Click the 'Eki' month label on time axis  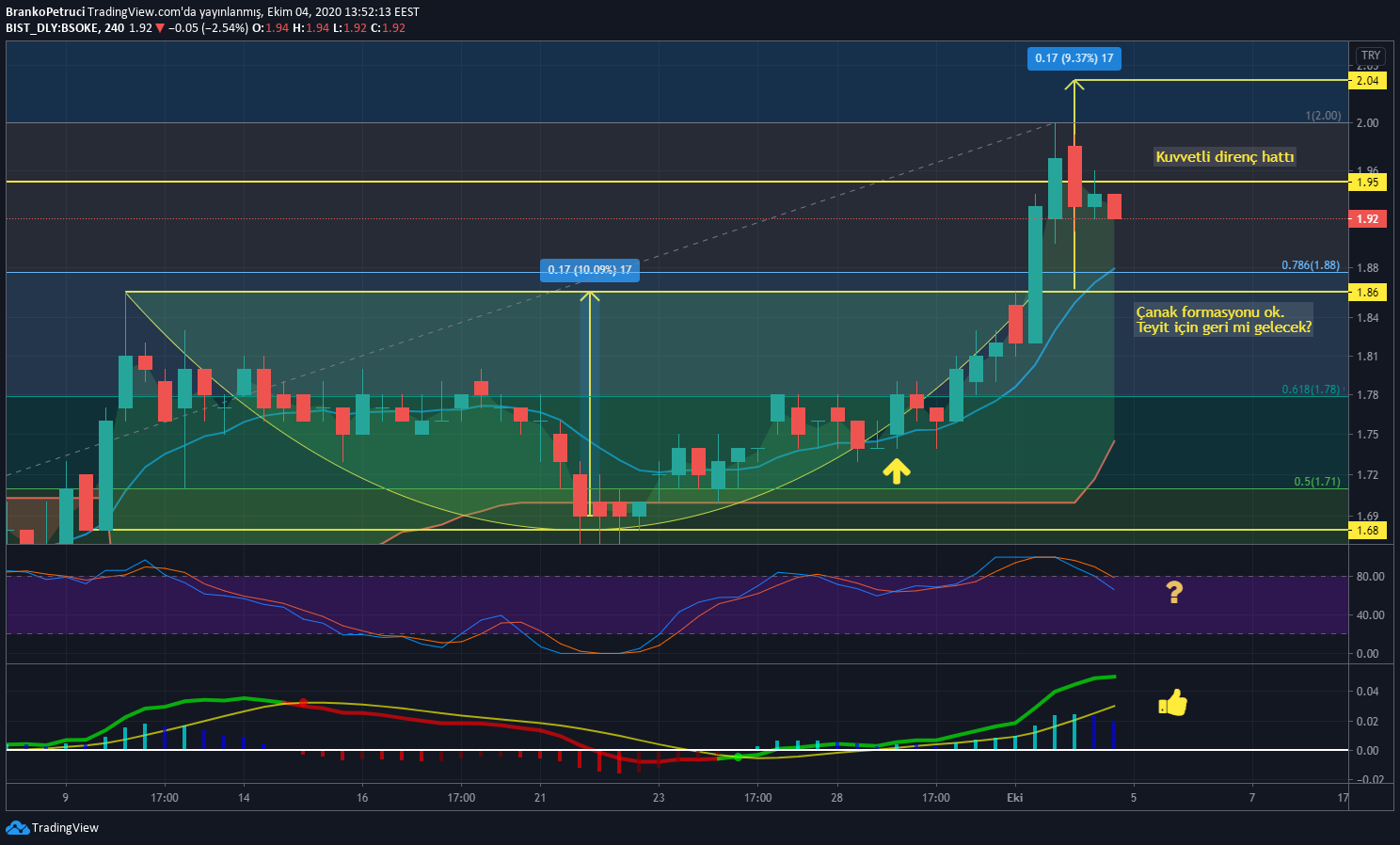point(1014,798)
